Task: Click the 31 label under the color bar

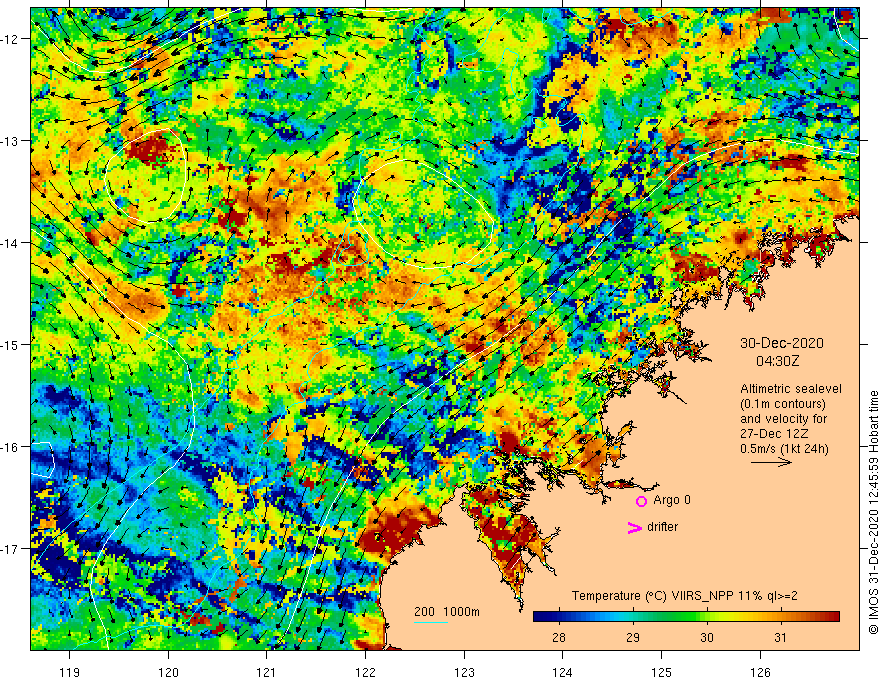Action: tap(780, 637)
